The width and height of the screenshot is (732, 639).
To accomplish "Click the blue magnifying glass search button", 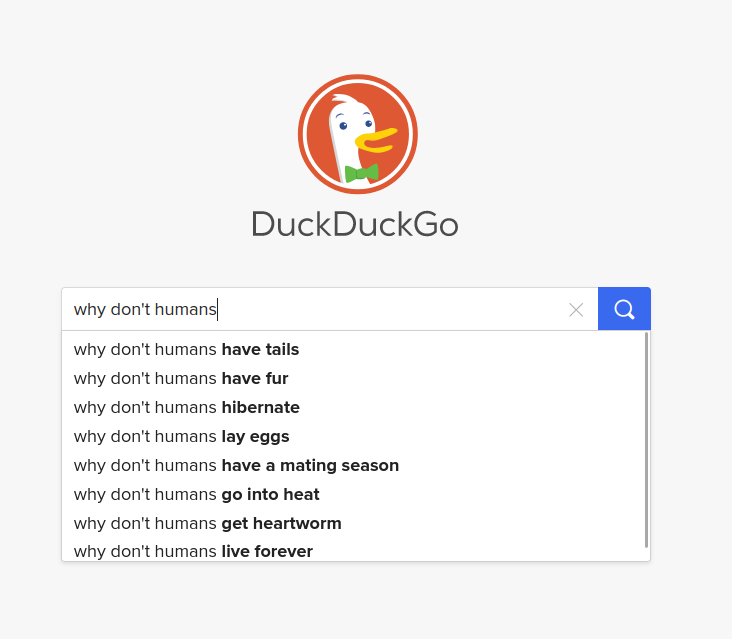I will (x=624, y=309).
